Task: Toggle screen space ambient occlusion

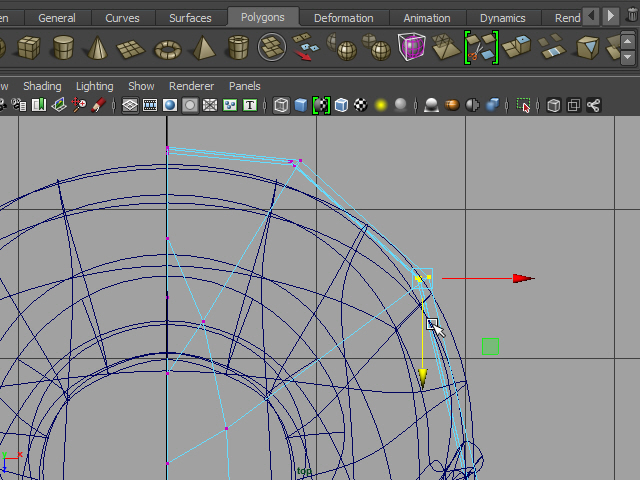Action: click(x=431, y=105)
